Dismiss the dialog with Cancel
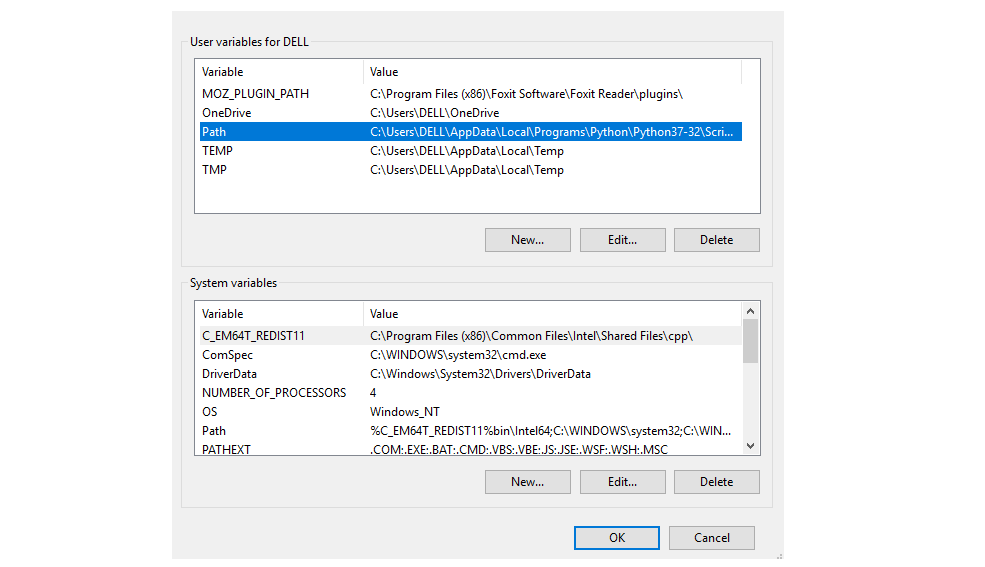Viewport: 985px width, 567px height. click(x=712, y=537)
